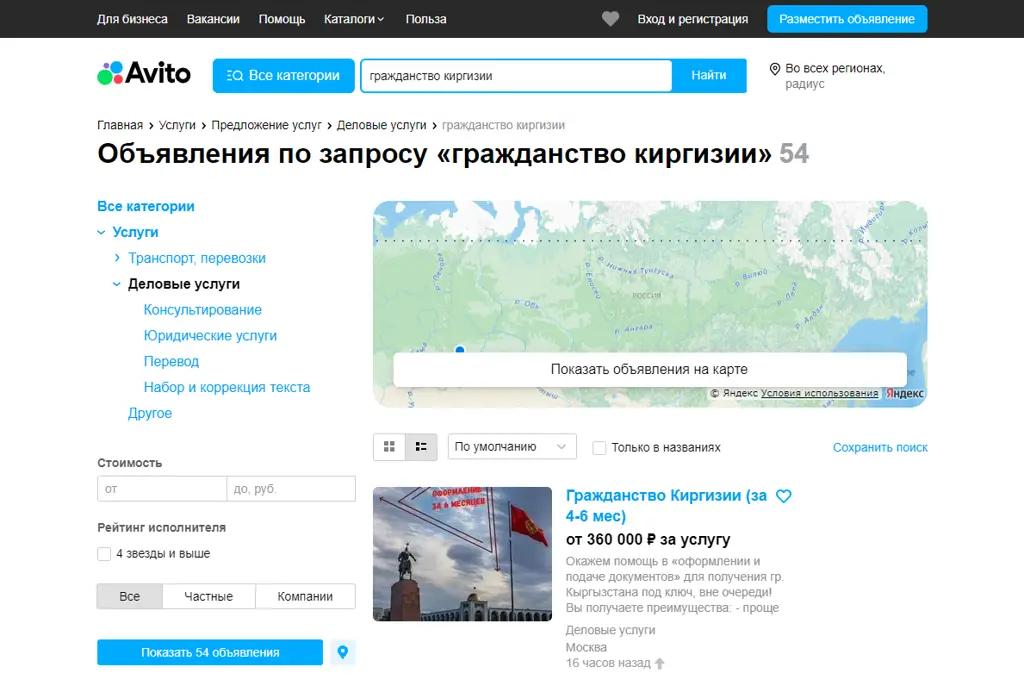Check the '4 звезды и выше' rating filter
1024x692 pixels.
pyautogui.click(x=103, y=553)
